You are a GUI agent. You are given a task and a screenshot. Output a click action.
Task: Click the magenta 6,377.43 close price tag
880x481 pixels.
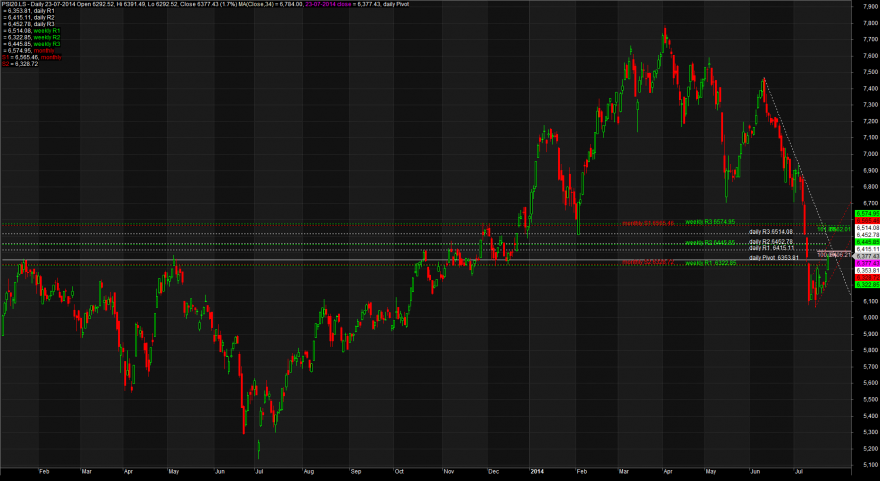[x=867, y=263]
